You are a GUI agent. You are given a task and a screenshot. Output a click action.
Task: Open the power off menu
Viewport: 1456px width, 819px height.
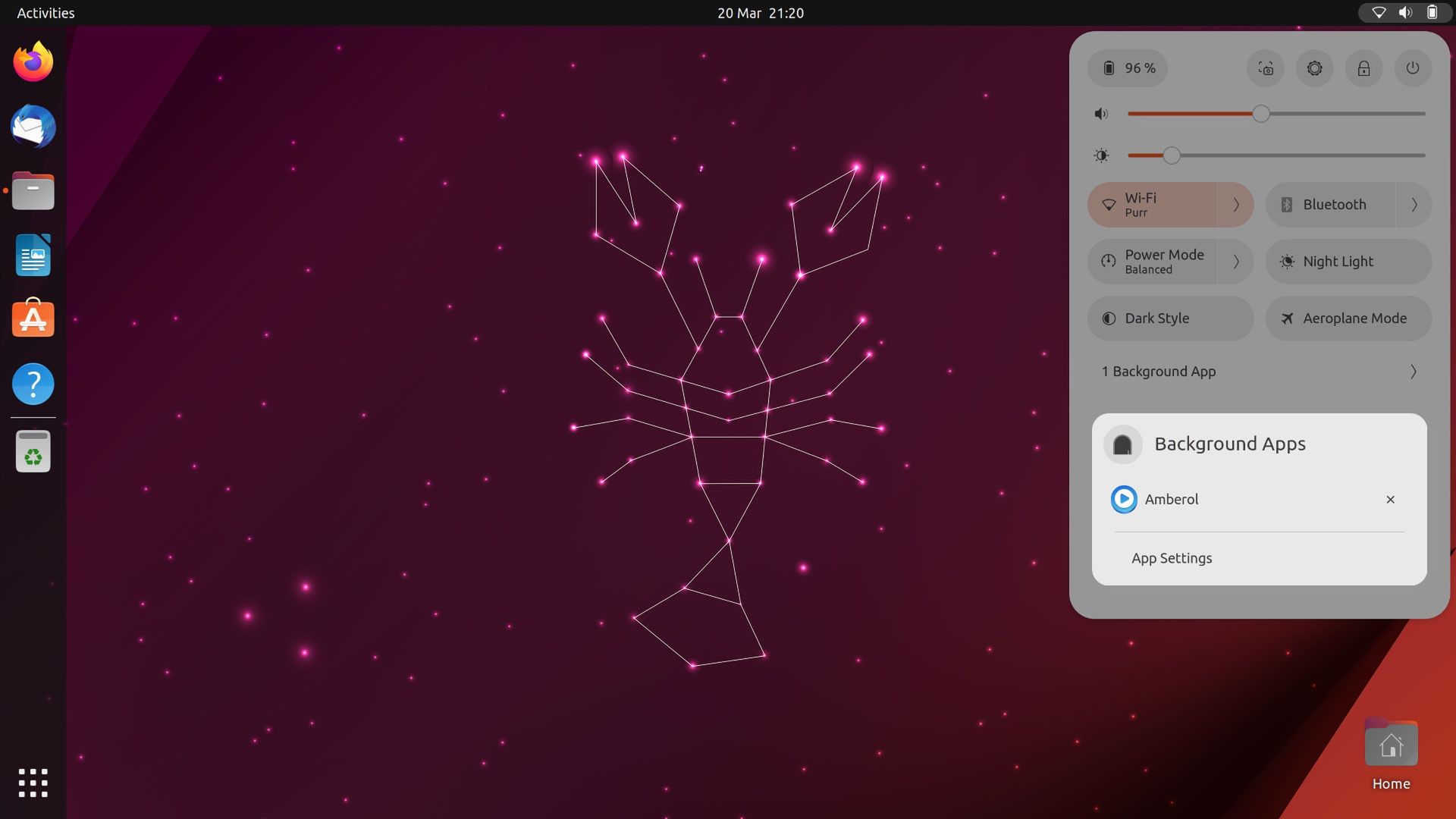[1413, 68]
